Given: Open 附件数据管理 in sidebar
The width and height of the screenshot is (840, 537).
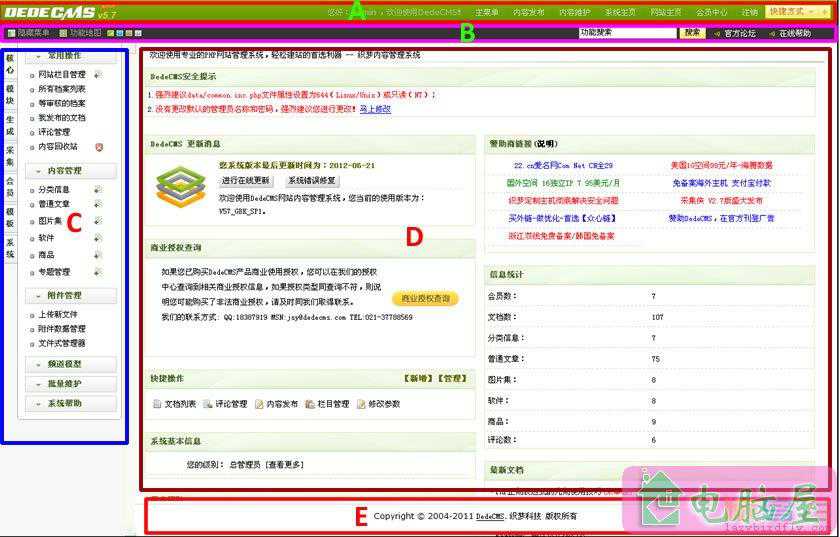Looking at the screenshot, I should coord(62,329).
